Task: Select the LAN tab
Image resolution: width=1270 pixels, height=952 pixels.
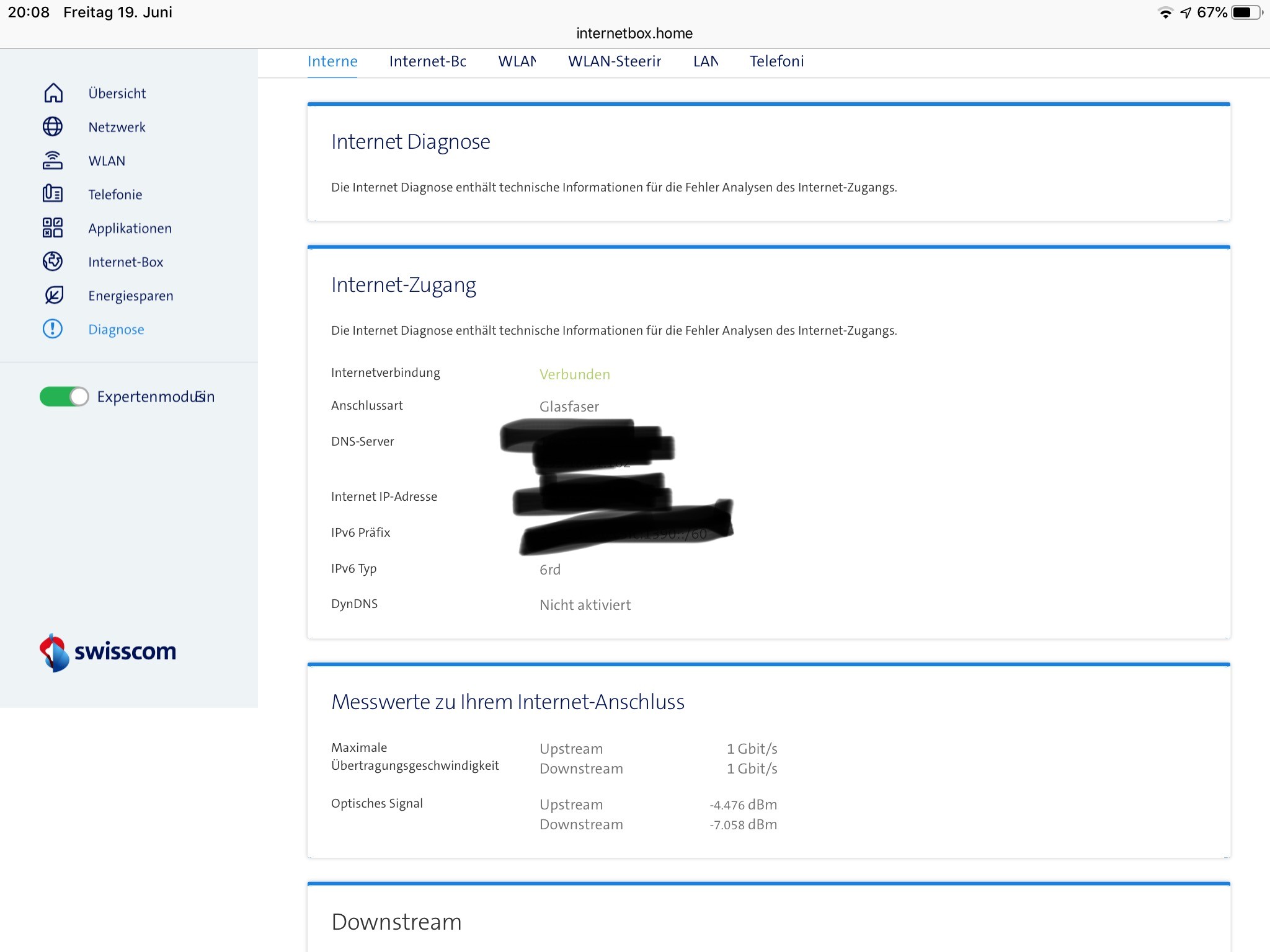Action: tap(705, 61)
